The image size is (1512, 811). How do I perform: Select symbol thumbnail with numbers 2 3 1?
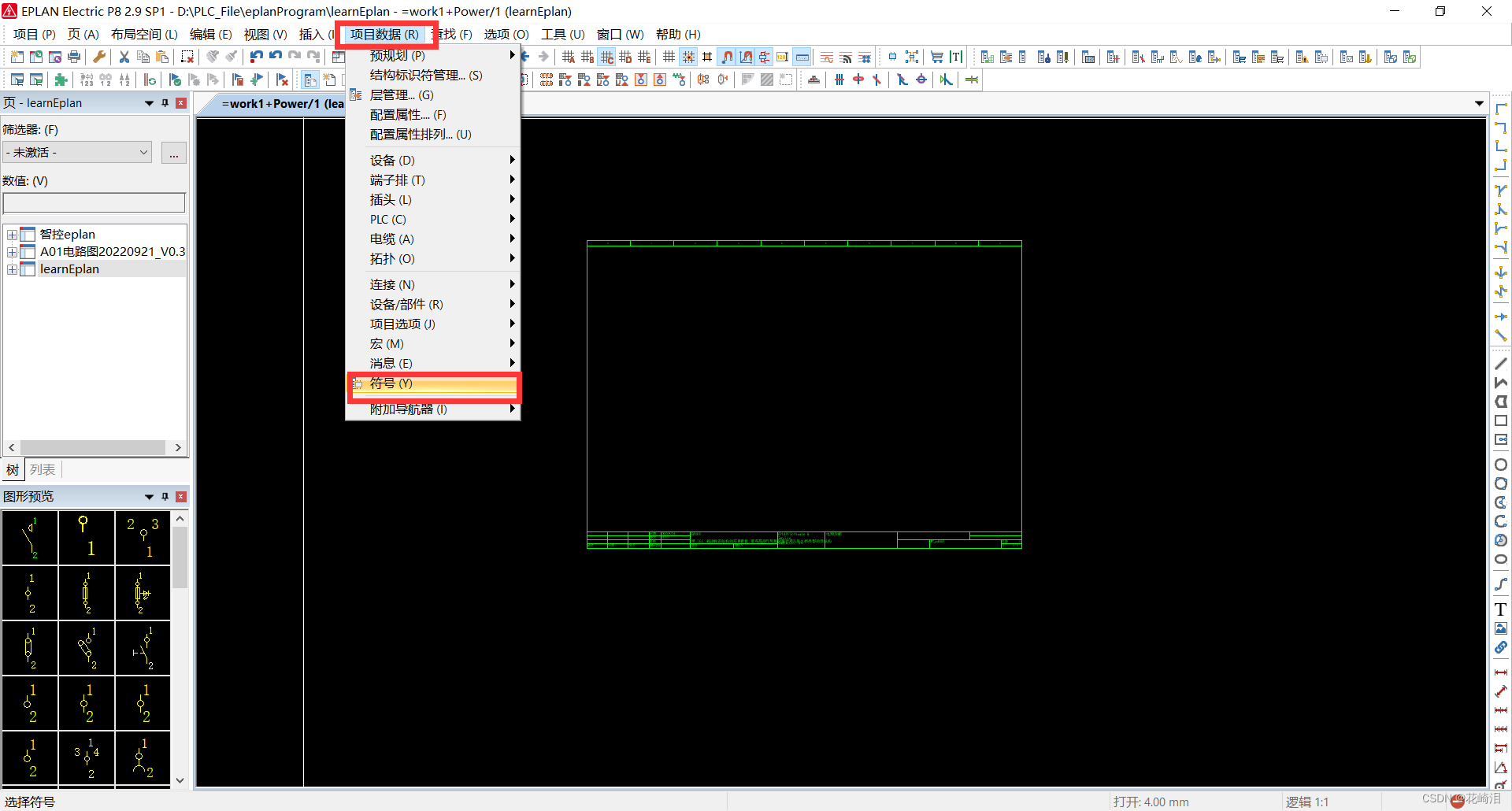(x=143, y=537)
